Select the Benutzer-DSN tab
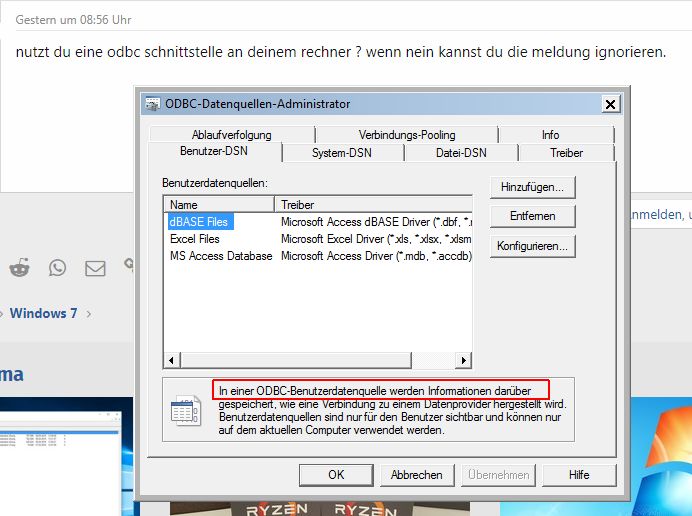Image resolution: width=692 pixels, height=516 pixels. coord(214,151)
